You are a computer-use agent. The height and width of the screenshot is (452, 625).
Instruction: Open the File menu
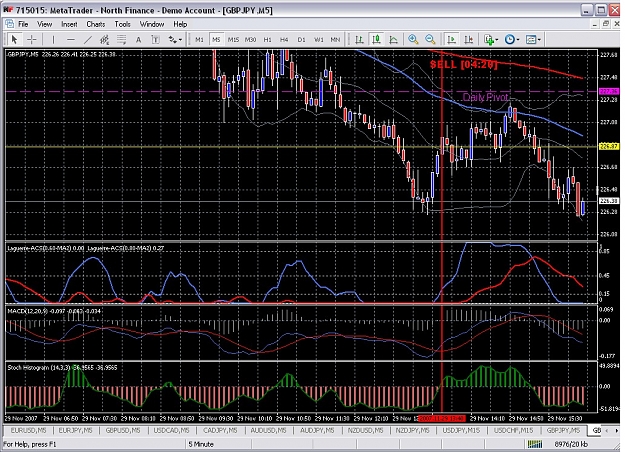(23, 24)
